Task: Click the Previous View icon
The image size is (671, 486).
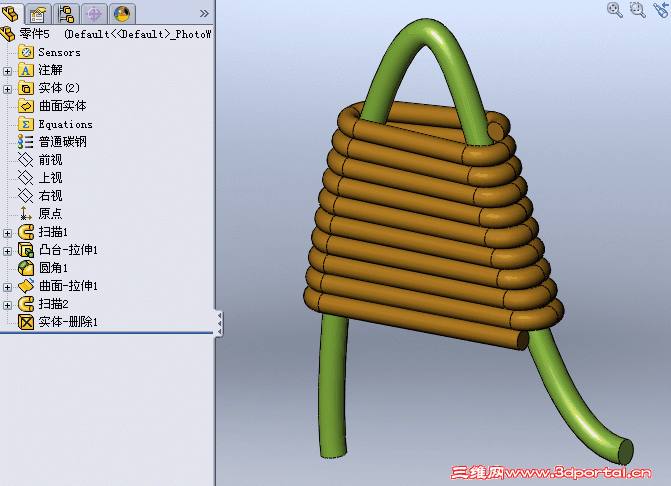Action: coord(661,9)
